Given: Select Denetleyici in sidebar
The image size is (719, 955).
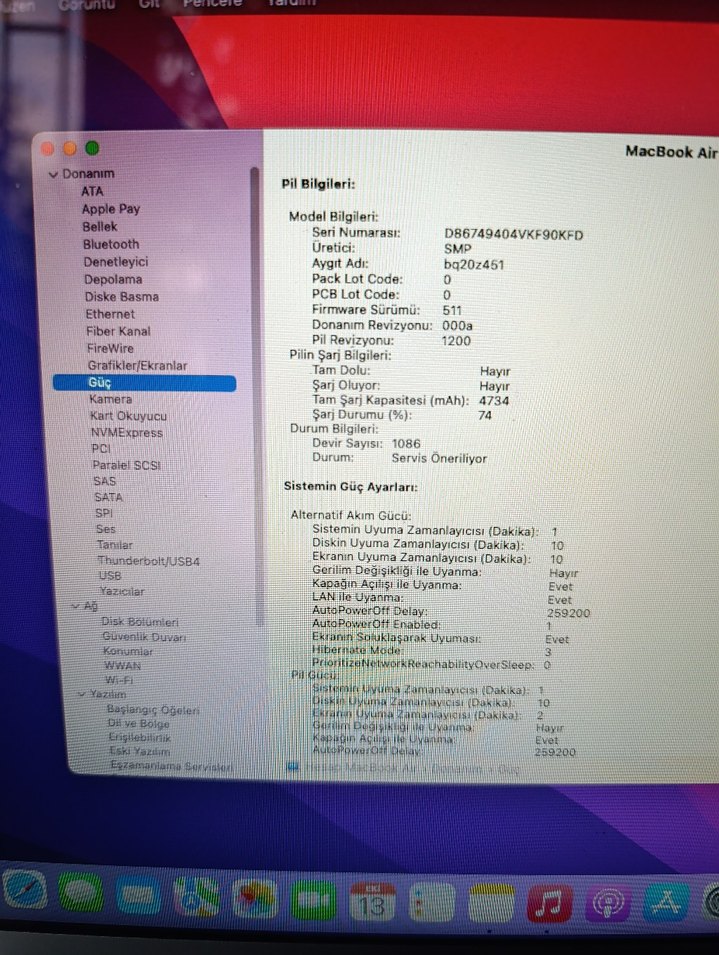Looking at the screenshot, I should coord(116,262).
